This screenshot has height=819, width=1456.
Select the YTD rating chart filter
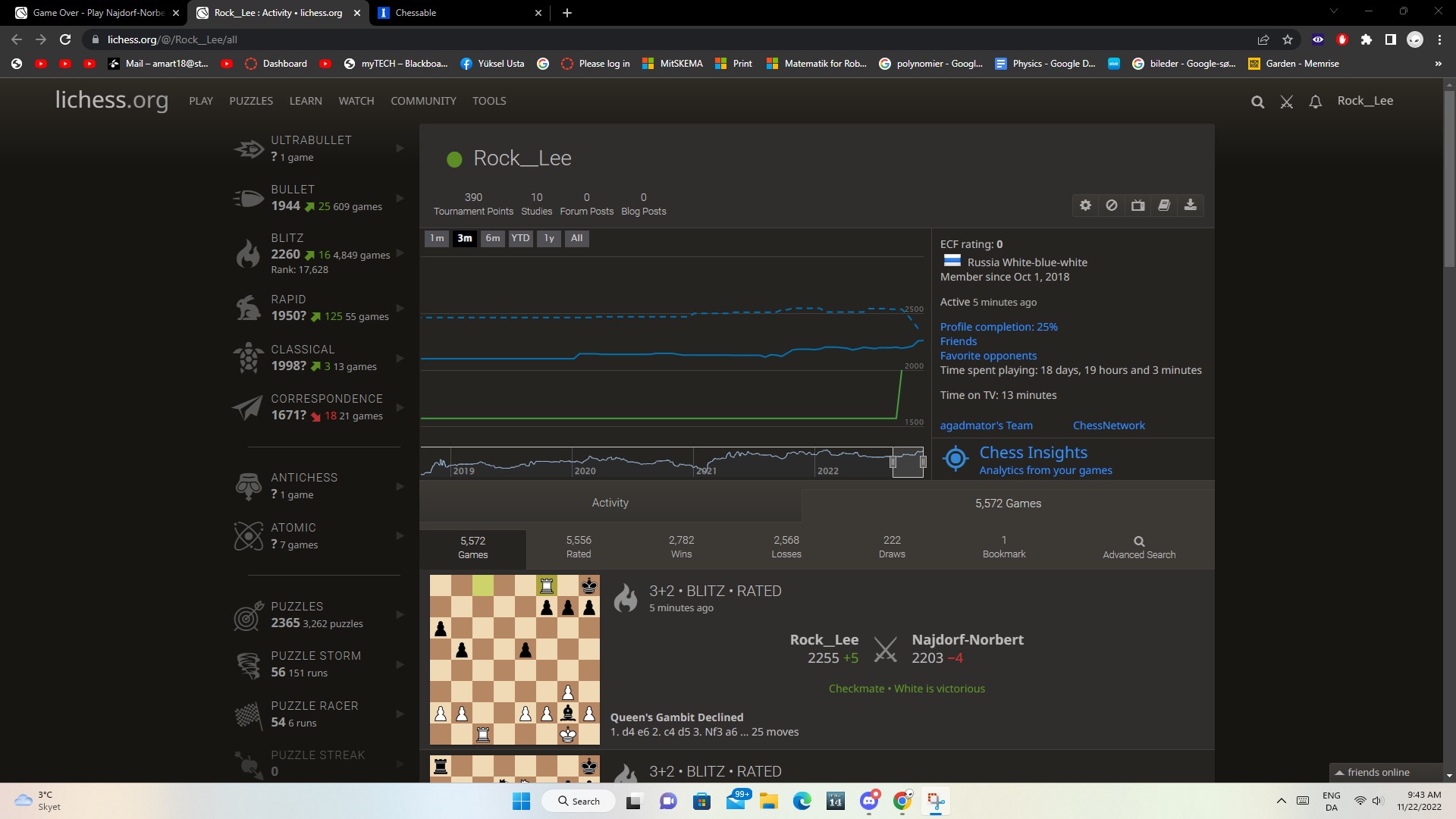point(520,238)
